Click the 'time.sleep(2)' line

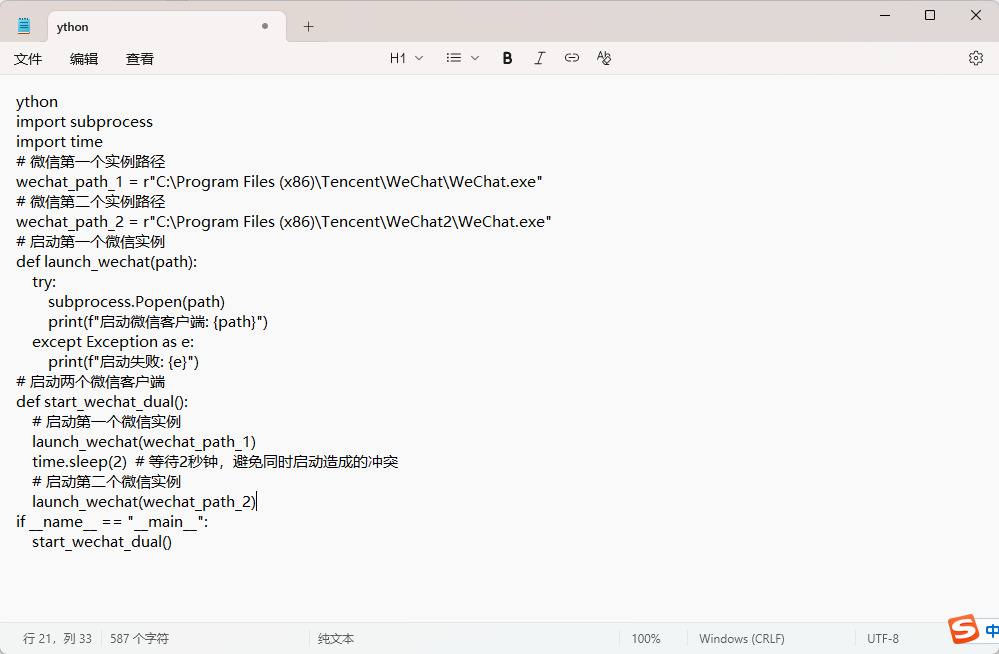point(215,461)
